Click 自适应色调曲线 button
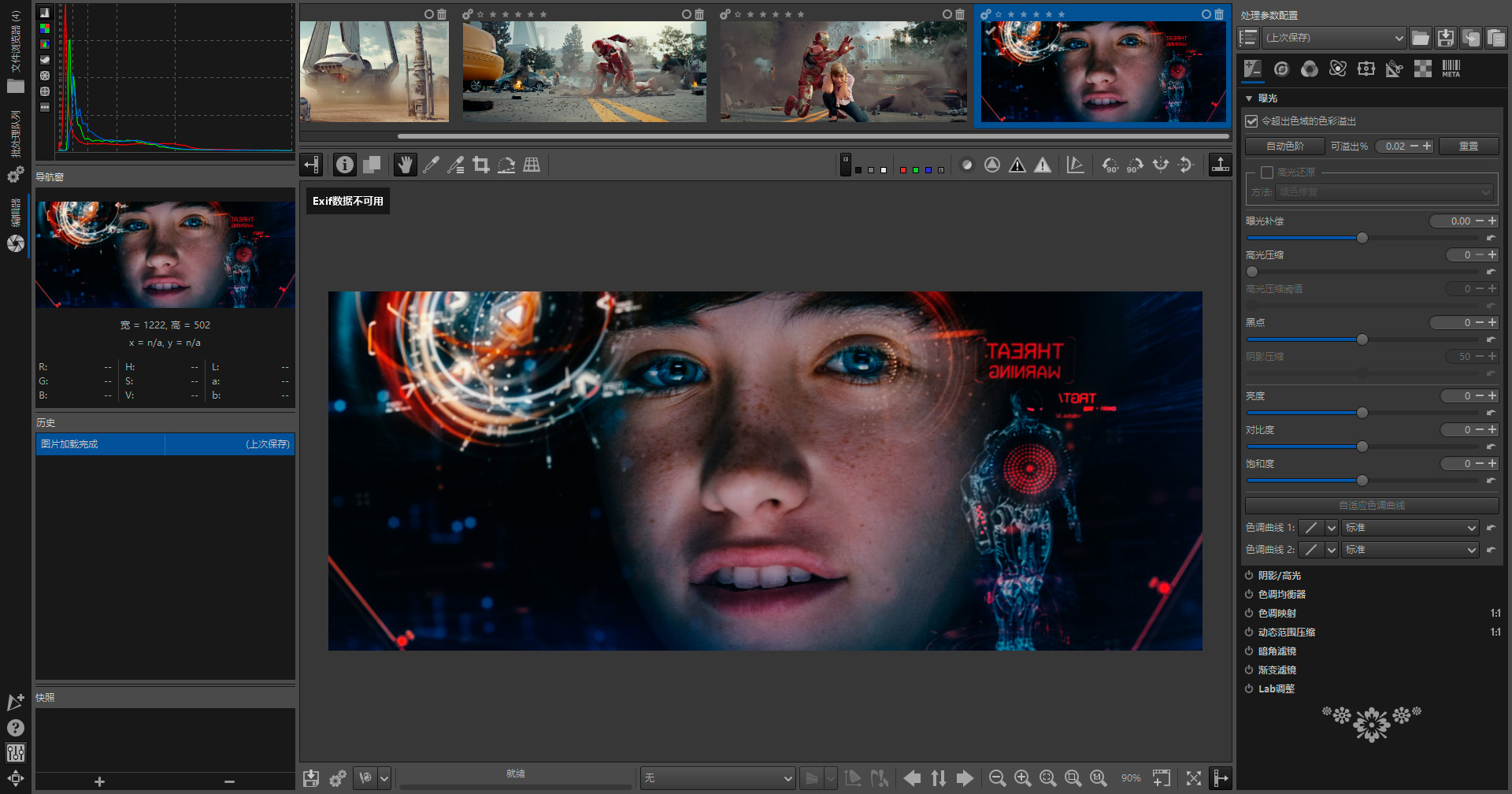1512x794 pixels. click(x=1371, y=506)
